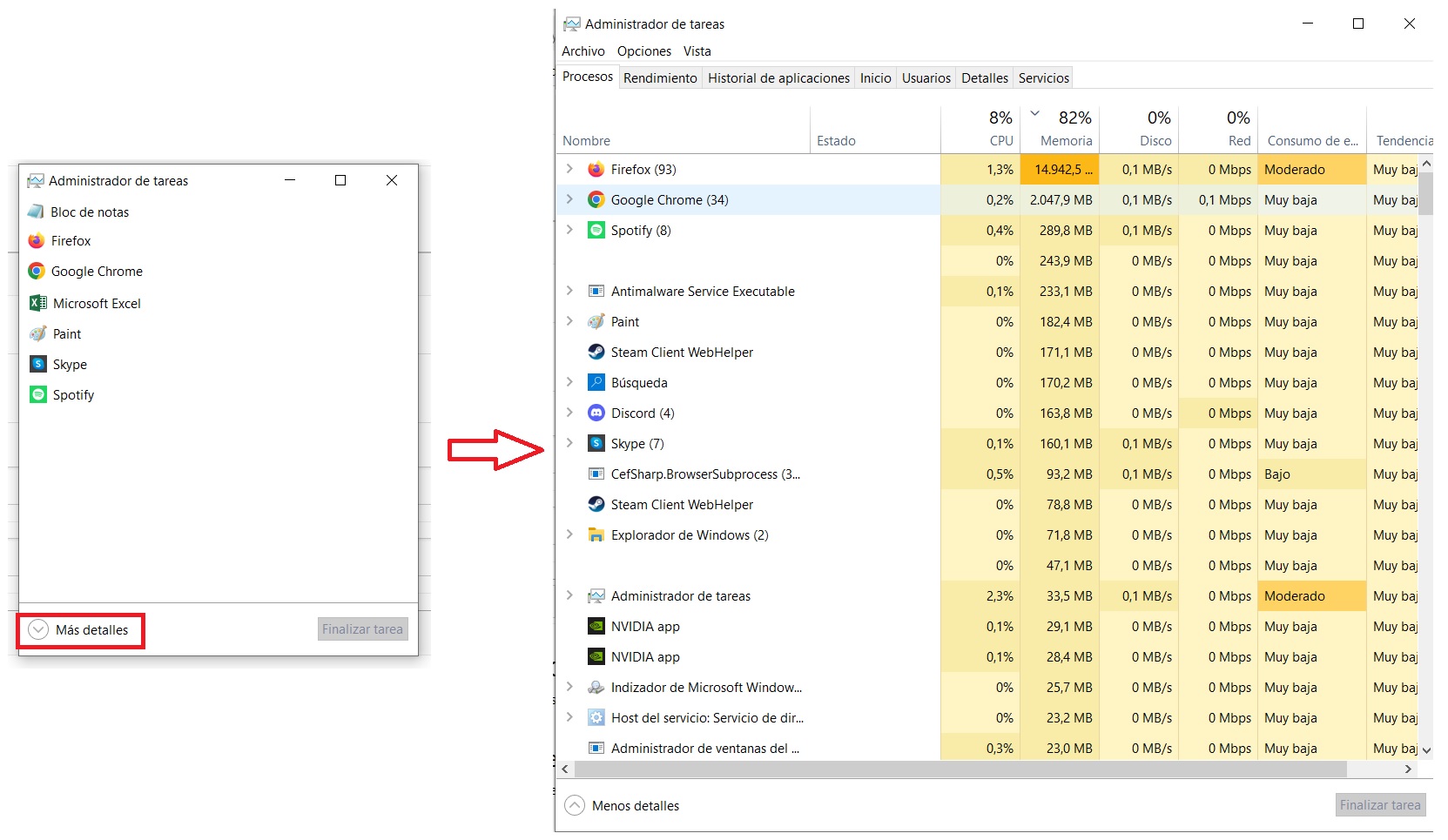
Task: Sort by the Red column header
Action: tap(1218, 129)
